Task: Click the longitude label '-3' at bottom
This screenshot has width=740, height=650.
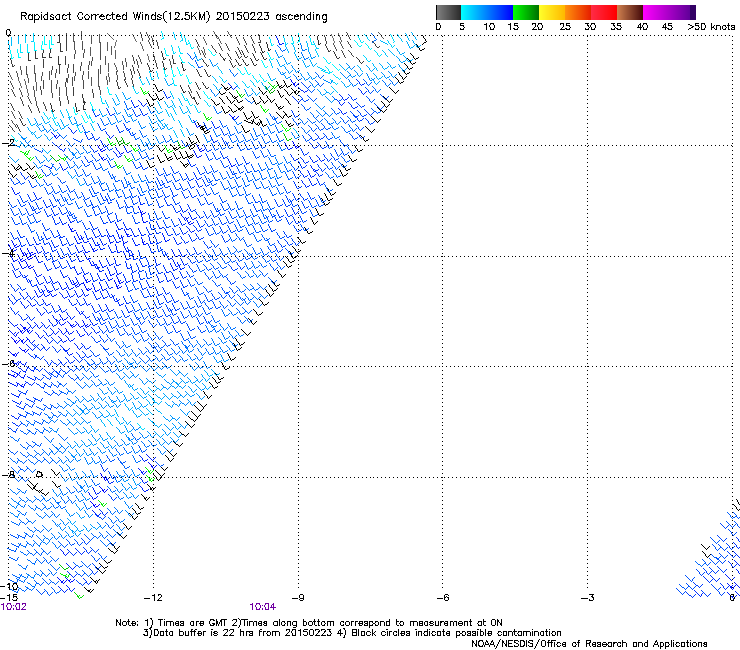Action: 588,598
